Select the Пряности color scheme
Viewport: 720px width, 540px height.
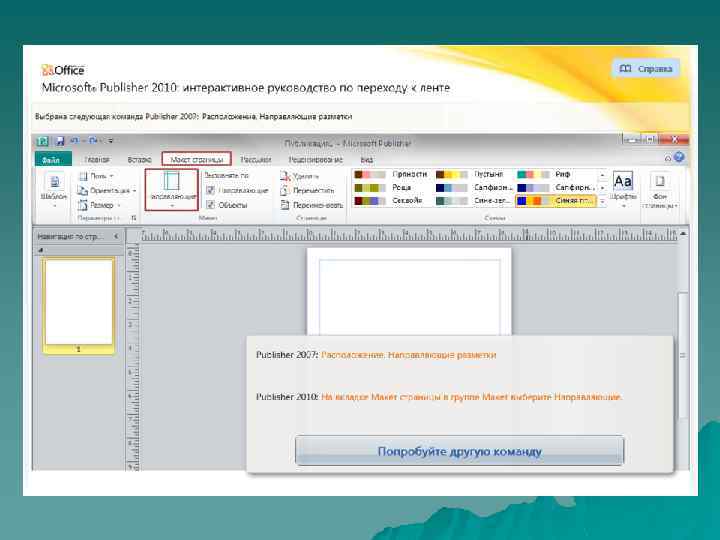pyautogui.click(x=391, y=174)
